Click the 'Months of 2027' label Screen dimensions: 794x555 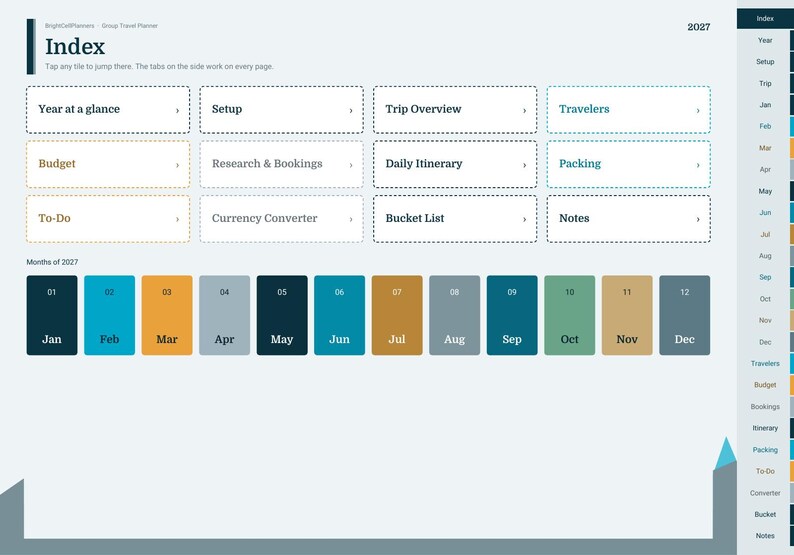(52, 262)
